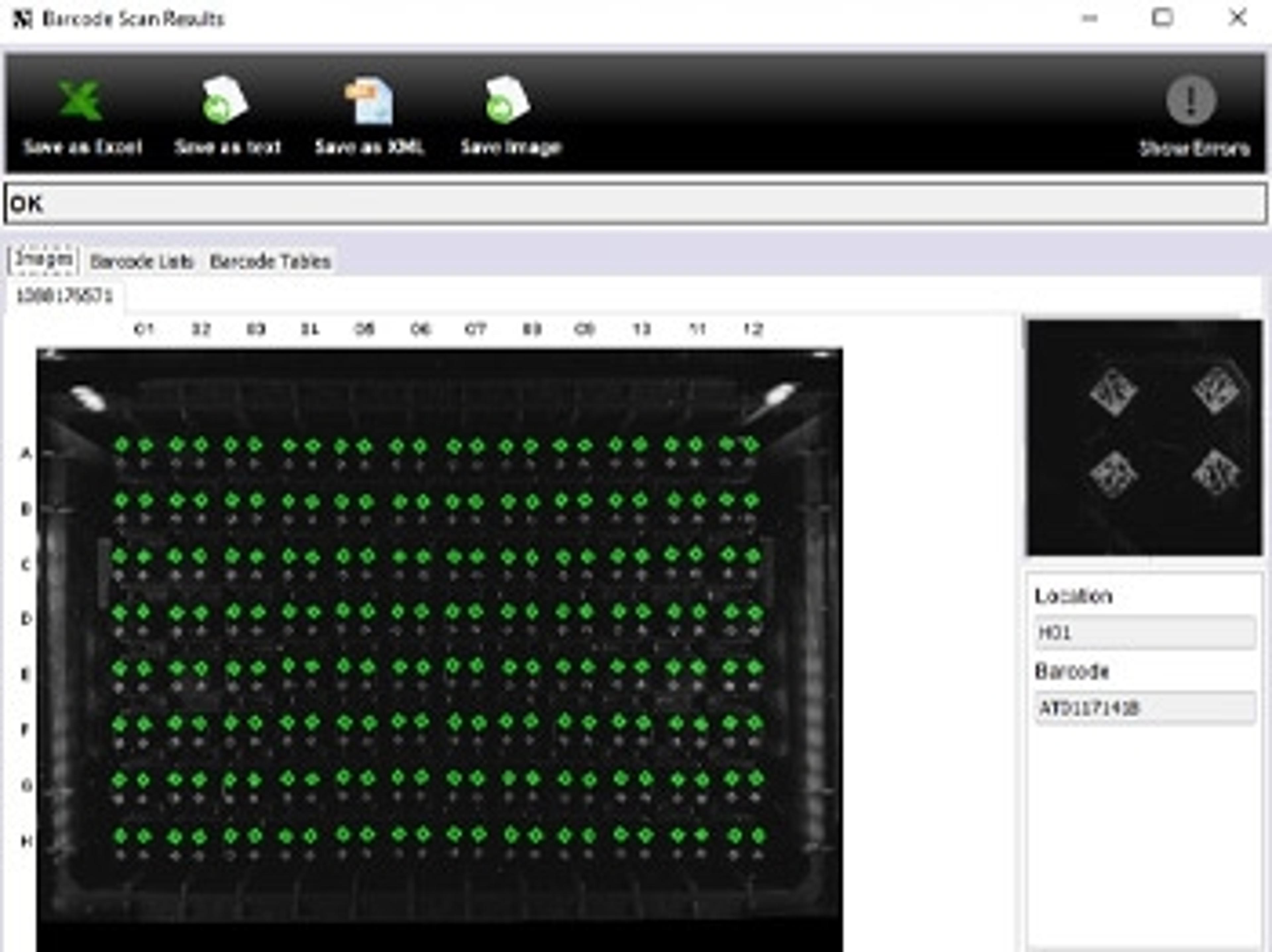Click the last green marker in row A
1272x952 pixels.
pyautogui.click(x=752, y=444)
